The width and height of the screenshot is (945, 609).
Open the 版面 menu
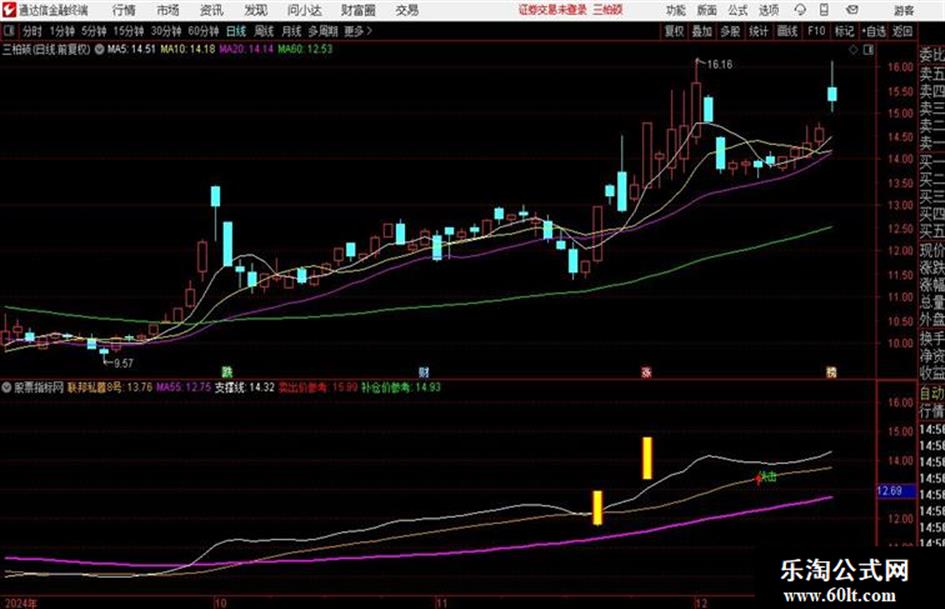tap(707, 10)
